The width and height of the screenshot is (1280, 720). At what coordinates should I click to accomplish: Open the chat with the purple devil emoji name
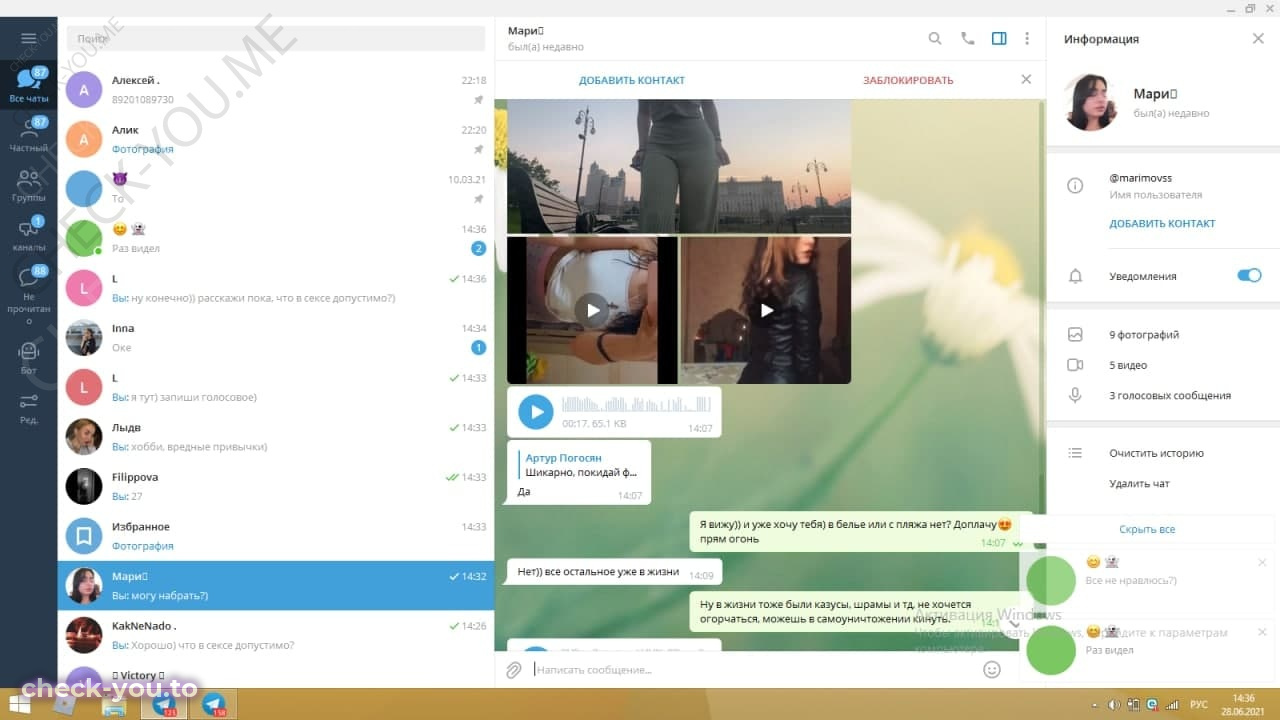point(276,188)
